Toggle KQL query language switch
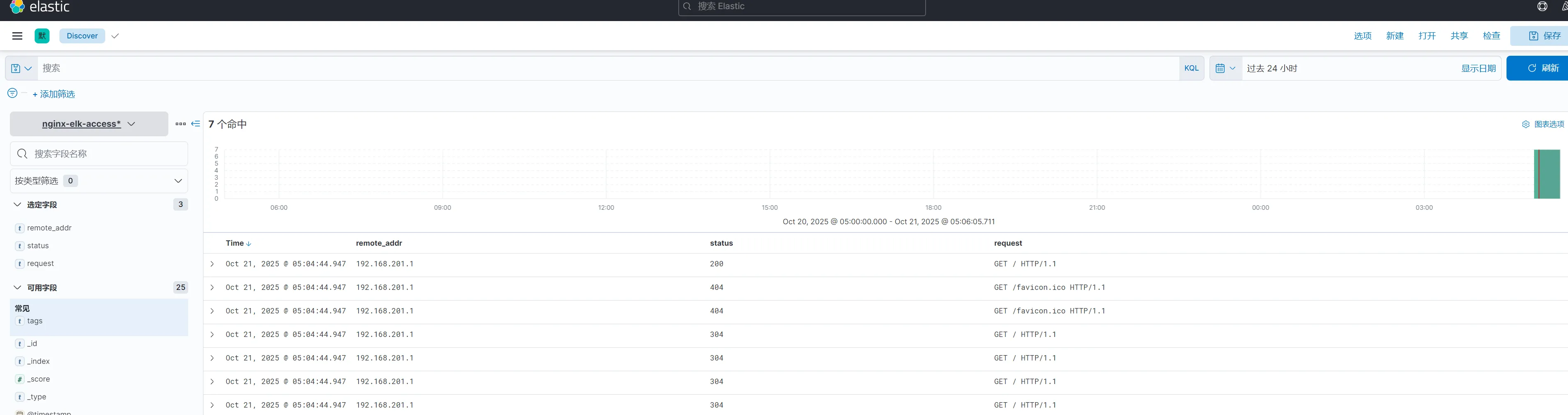Screen dimensions: 1568x415 (1190, 68)
